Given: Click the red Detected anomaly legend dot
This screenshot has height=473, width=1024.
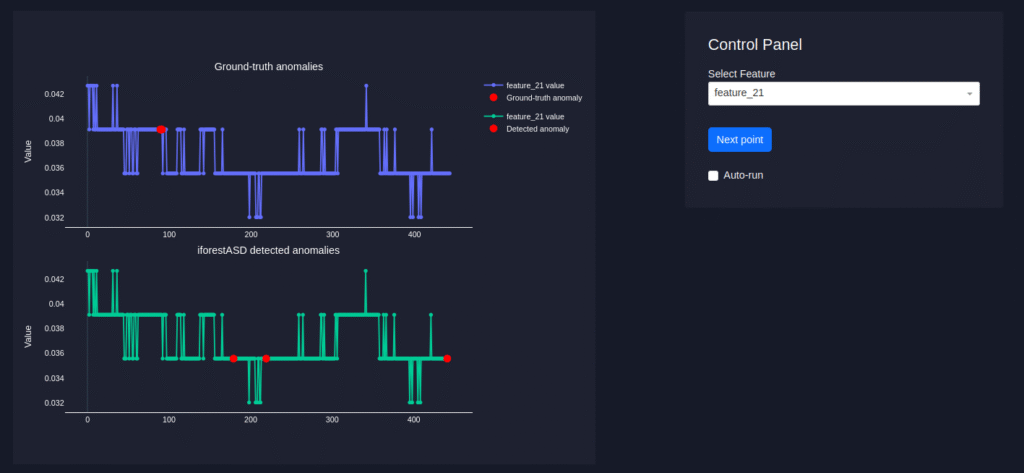Looking at the screenshot, I should (493, 129).
